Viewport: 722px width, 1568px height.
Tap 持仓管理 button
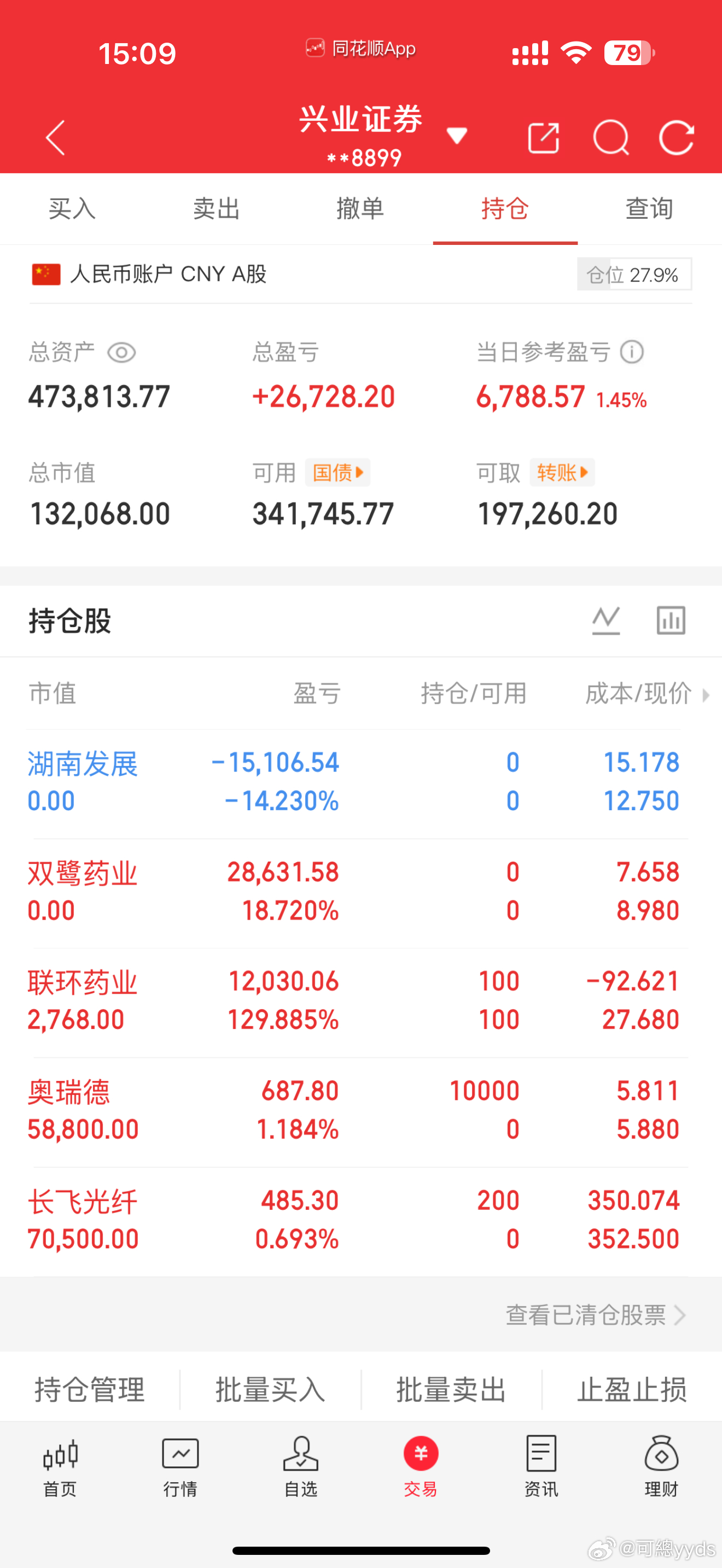pos(90,1390)
